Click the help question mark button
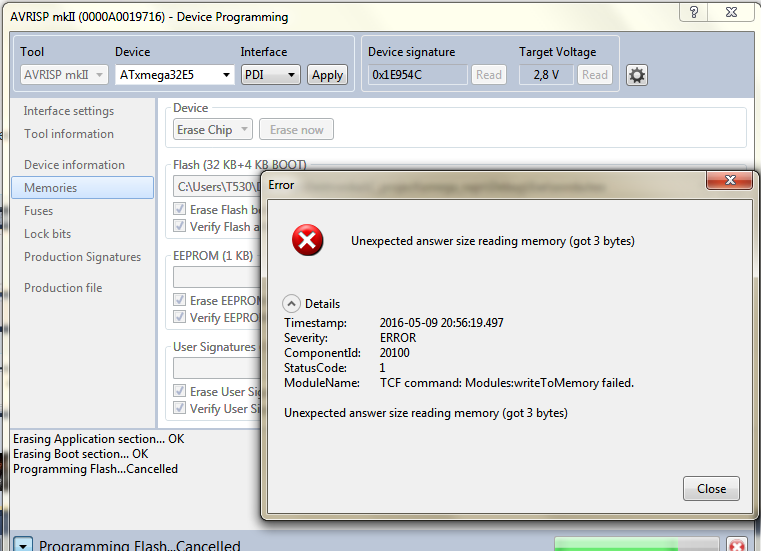The image size is (761, 551). [x=695, y=12]
